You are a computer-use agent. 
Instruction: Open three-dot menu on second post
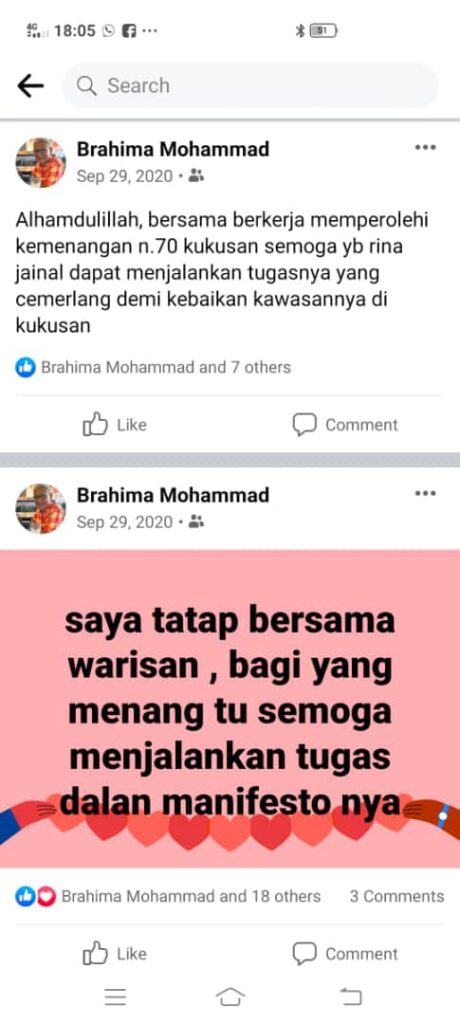(425, 494)
